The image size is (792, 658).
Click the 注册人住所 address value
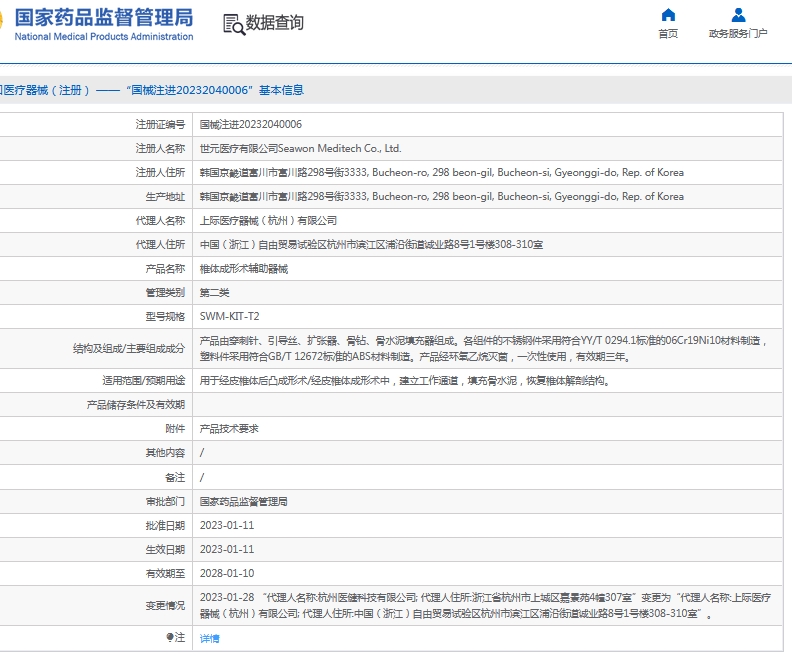441,173
